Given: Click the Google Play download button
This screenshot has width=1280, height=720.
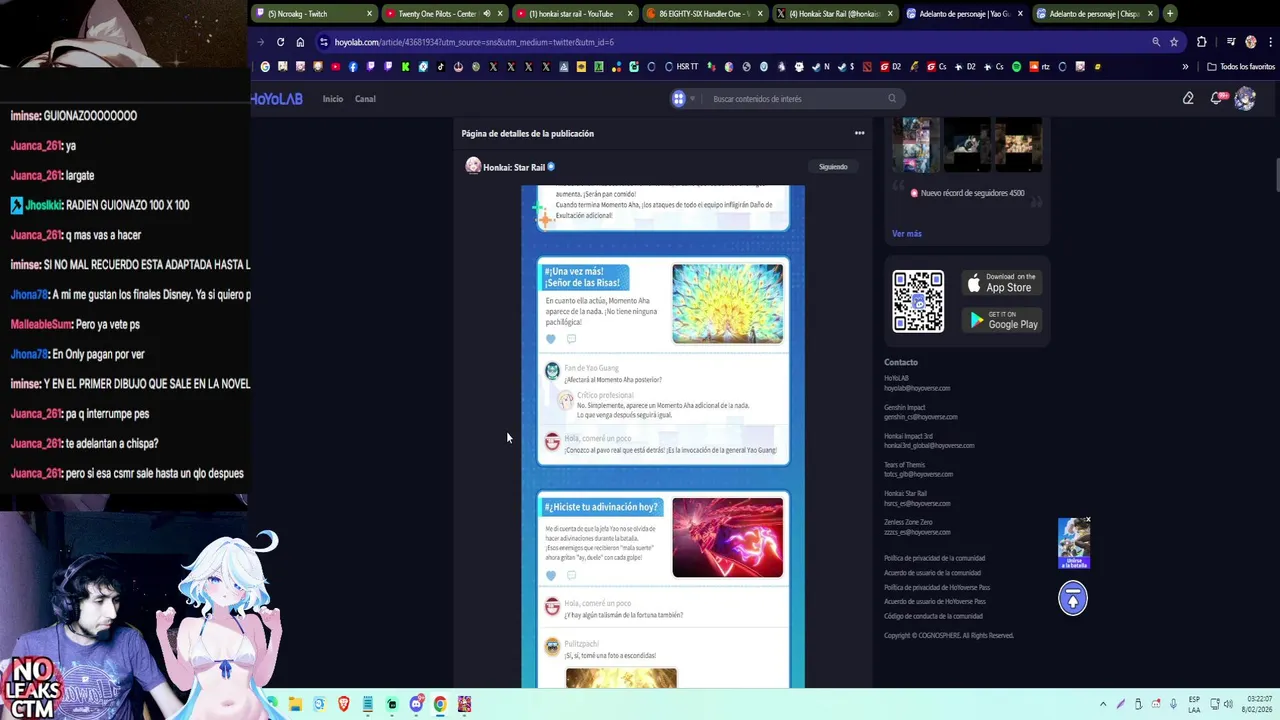Looking at the screenshot, I should tap(1001, 320).
